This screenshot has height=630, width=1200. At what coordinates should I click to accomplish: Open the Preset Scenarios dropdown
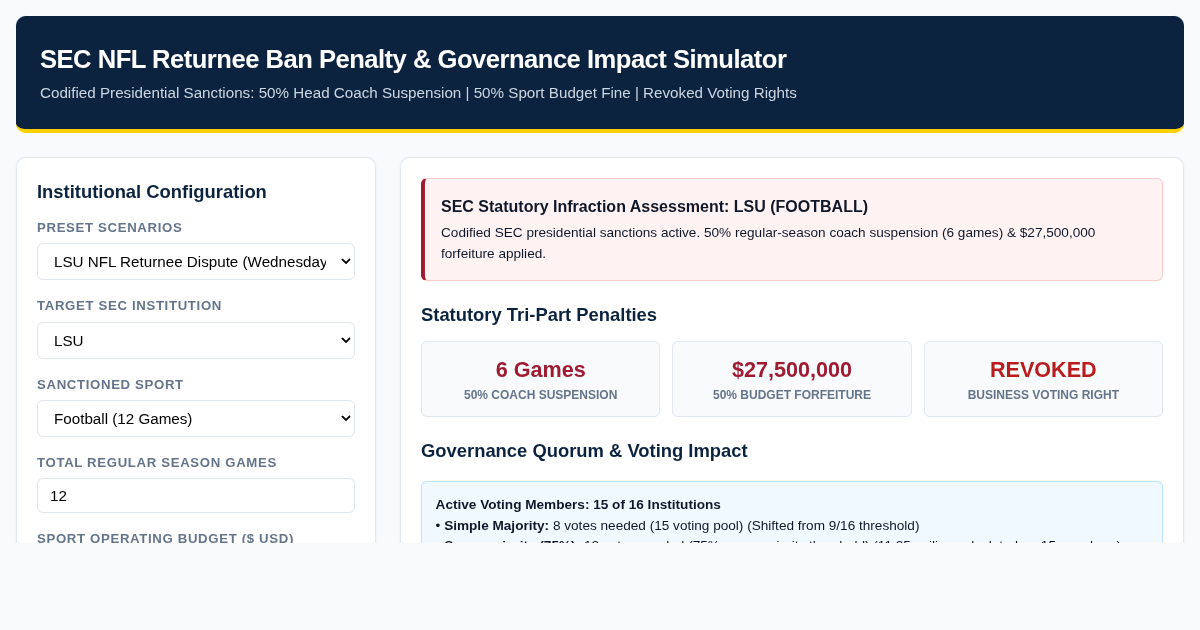tap(196, 261)
